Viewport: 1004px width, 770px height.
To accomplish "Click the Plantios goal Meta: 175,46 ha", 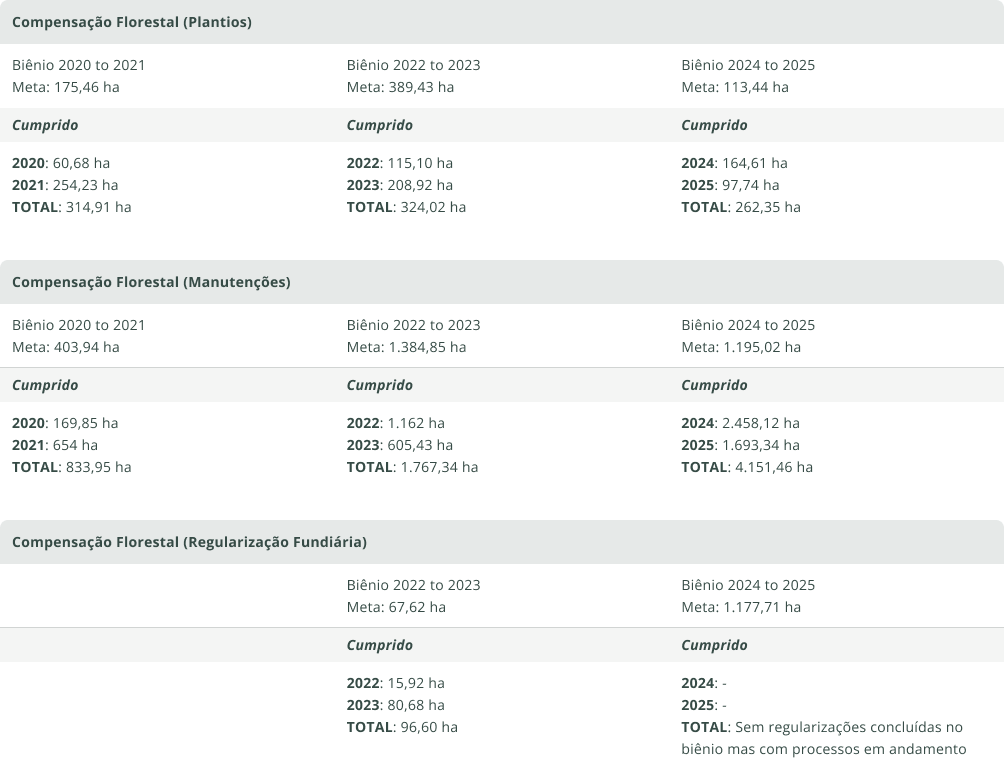I will (66, 87).
